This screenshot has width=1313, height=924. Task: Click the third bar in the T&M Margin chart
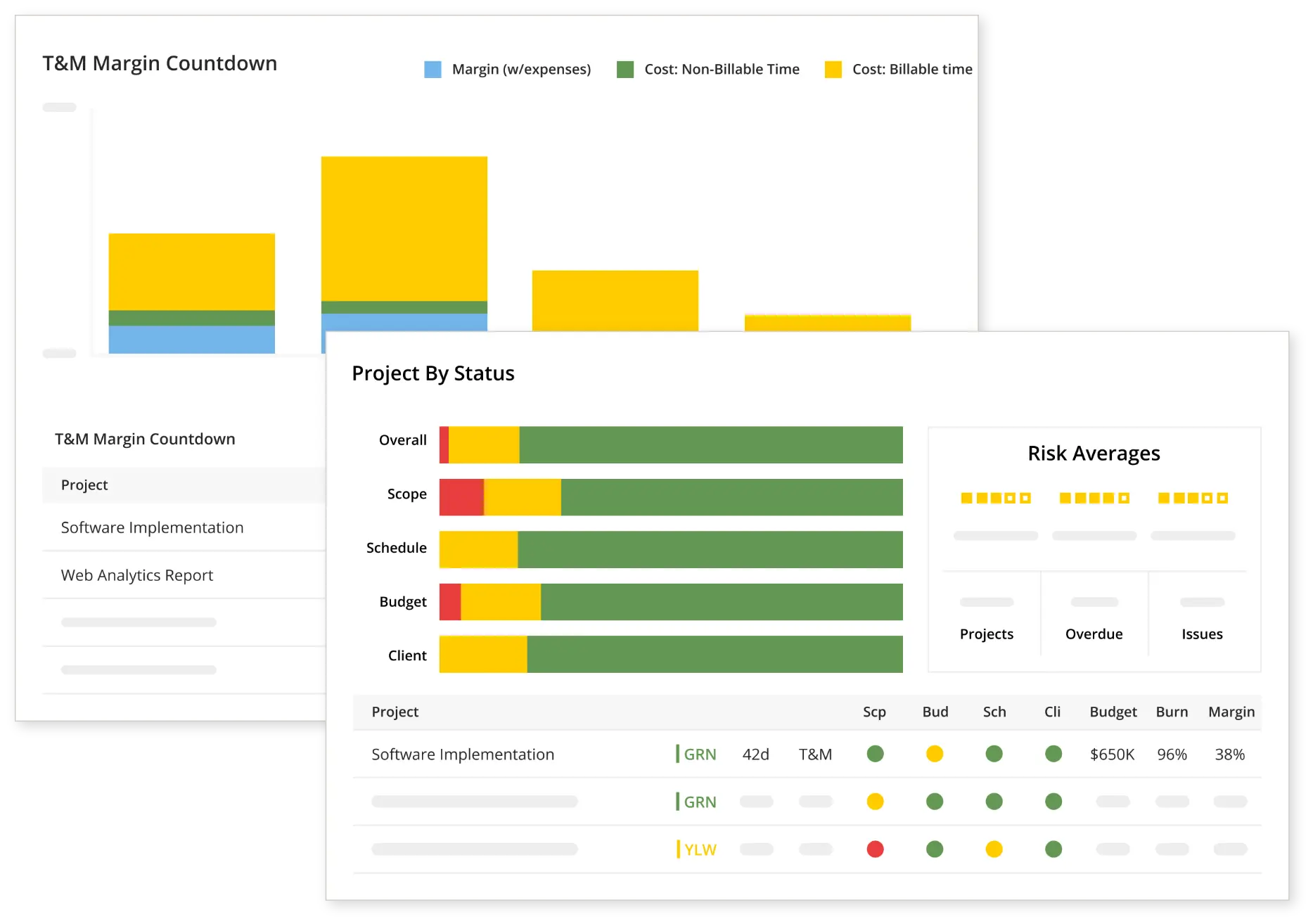[615, 300]
